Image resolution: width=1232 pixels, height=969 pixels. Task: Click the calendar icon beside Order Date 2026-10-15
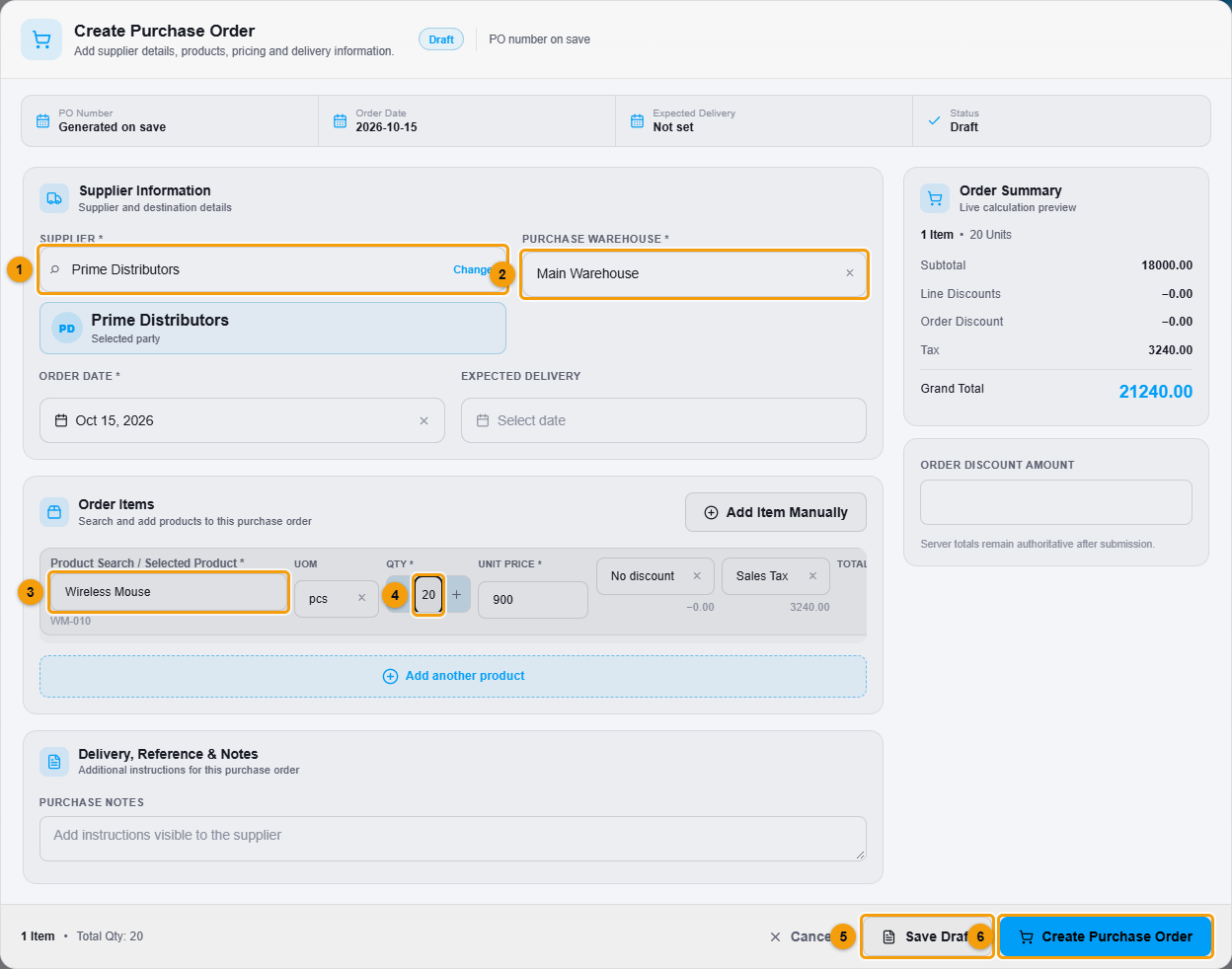(x=340, y=120)
